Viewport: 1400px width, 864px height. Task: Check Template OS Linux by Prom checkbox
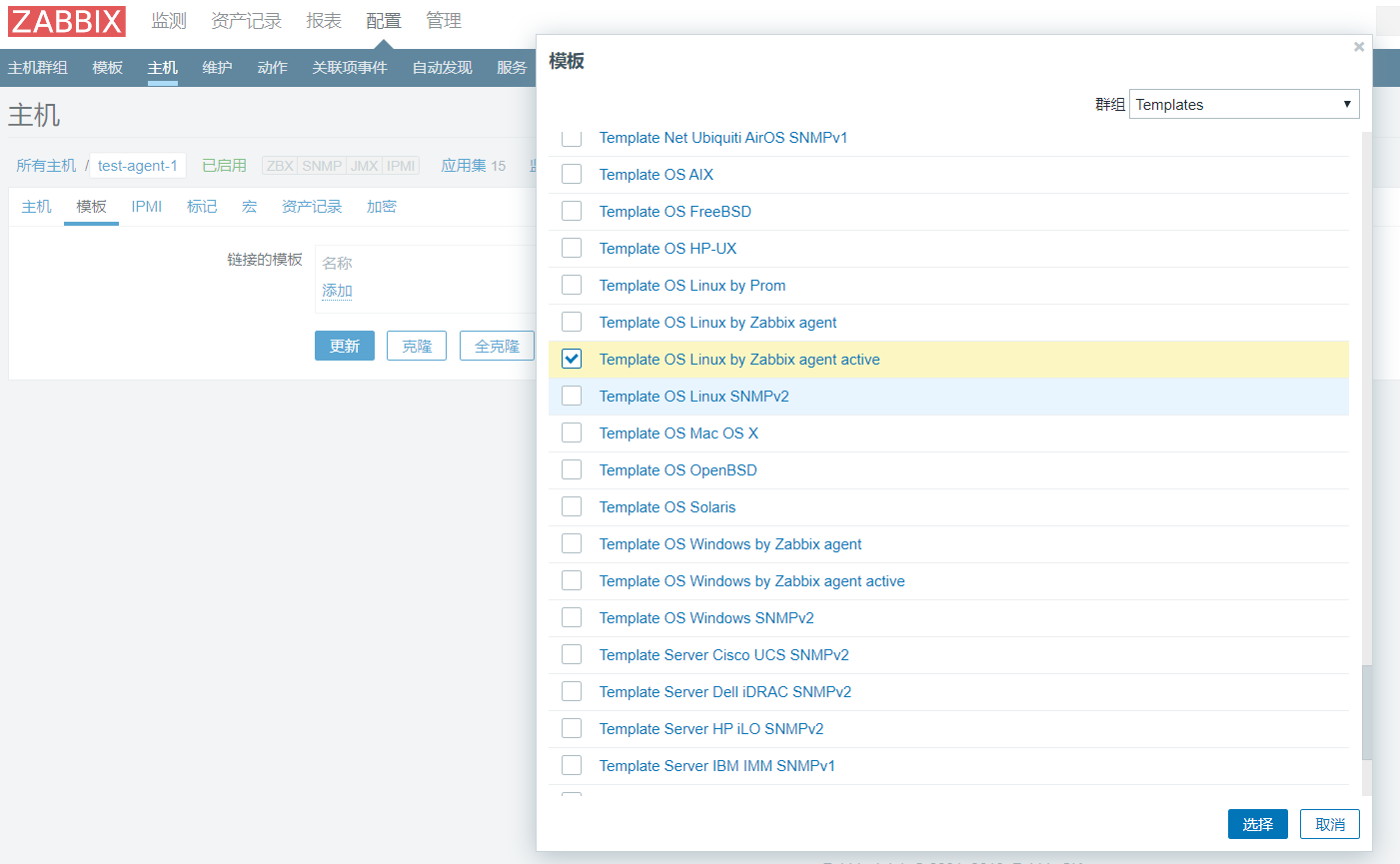click(572, 285)
